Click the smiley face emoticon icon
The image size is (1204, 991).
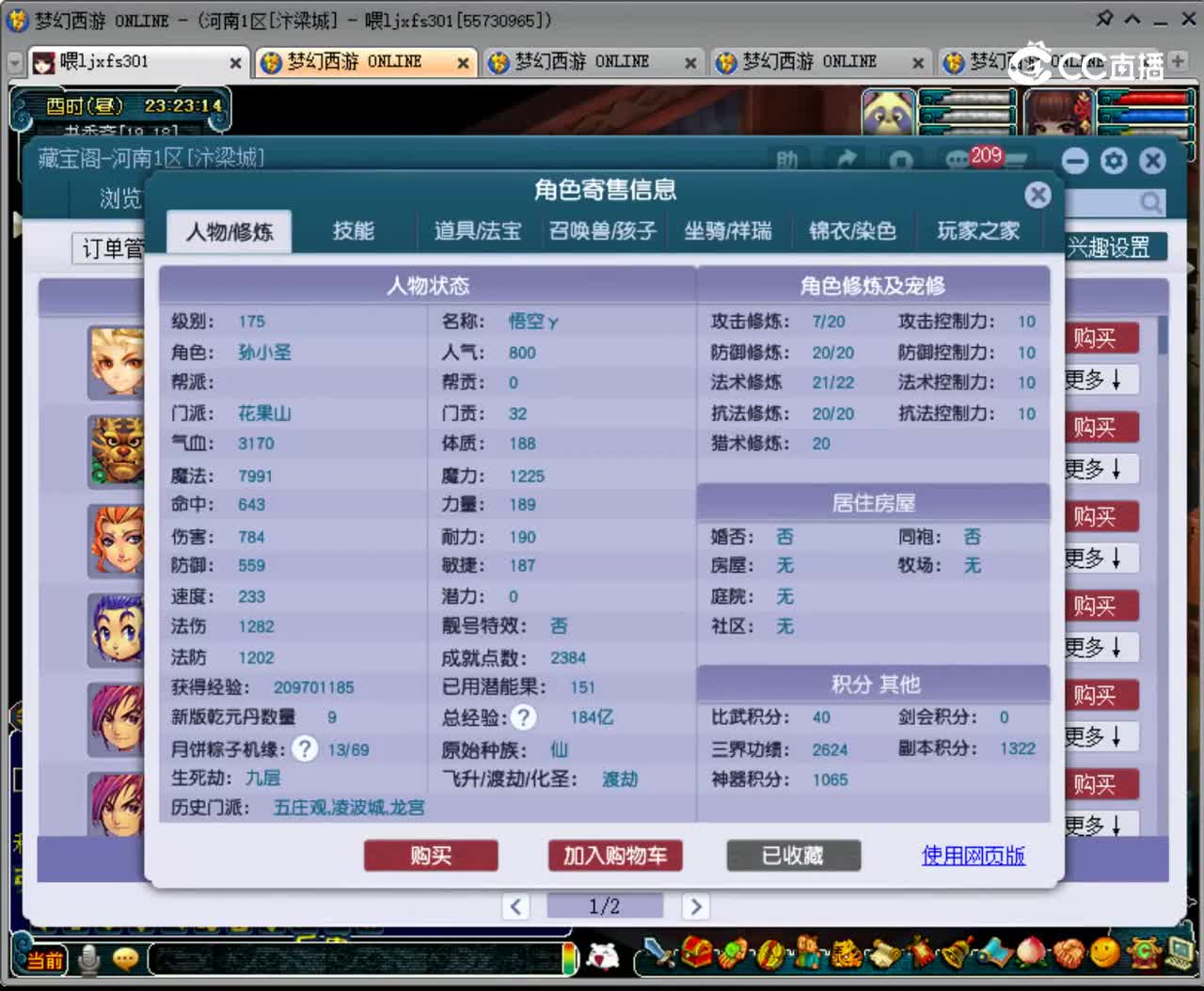tap(1105, 954)
